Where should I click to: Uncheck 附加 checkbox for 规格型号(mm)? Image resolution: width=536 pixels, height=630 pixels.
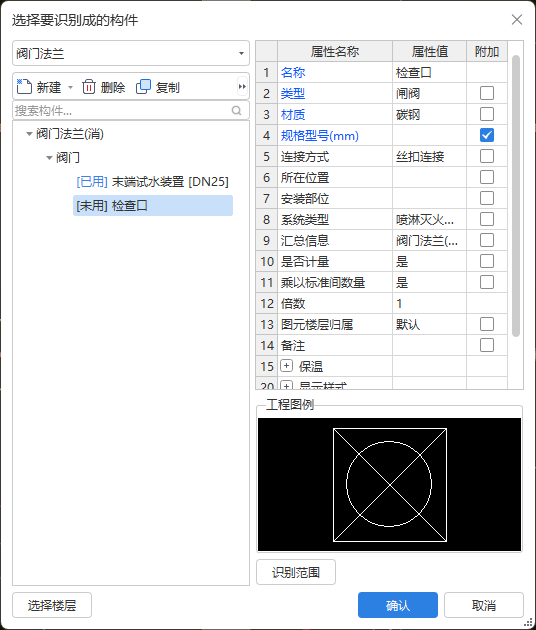click(x=487, y=135)
